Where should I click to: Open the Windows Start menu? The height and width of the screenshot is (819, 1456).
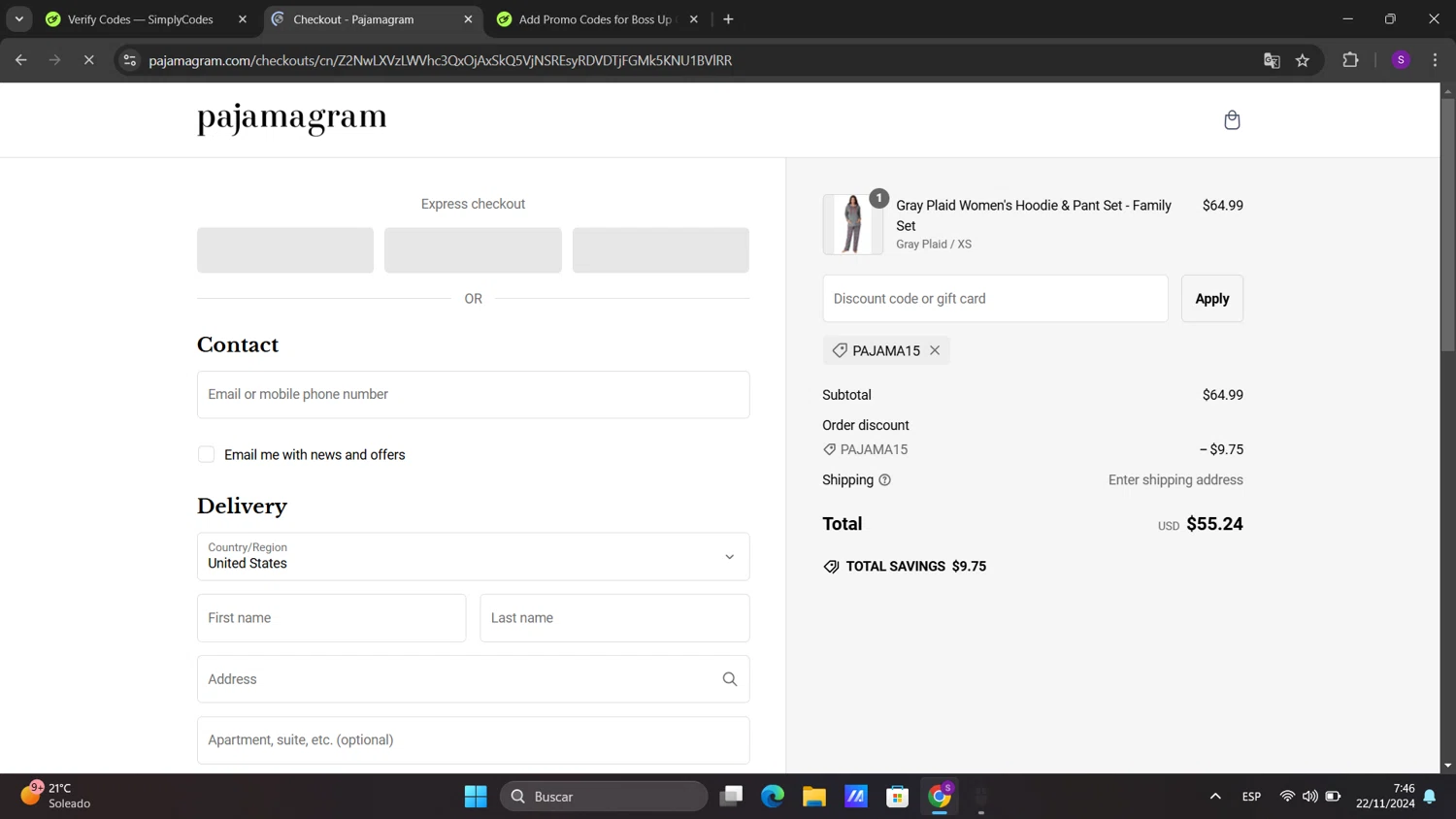476,797
